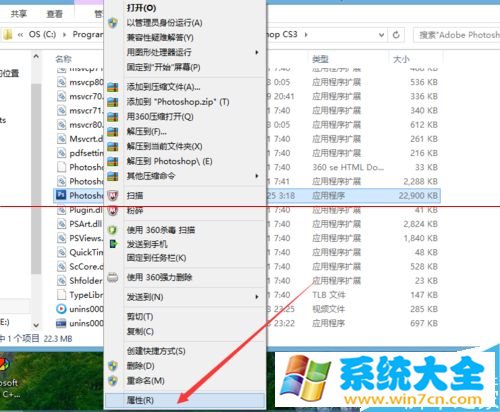
Task: Click the 22,900 KB size cell
Action: (x=418, y=195)
